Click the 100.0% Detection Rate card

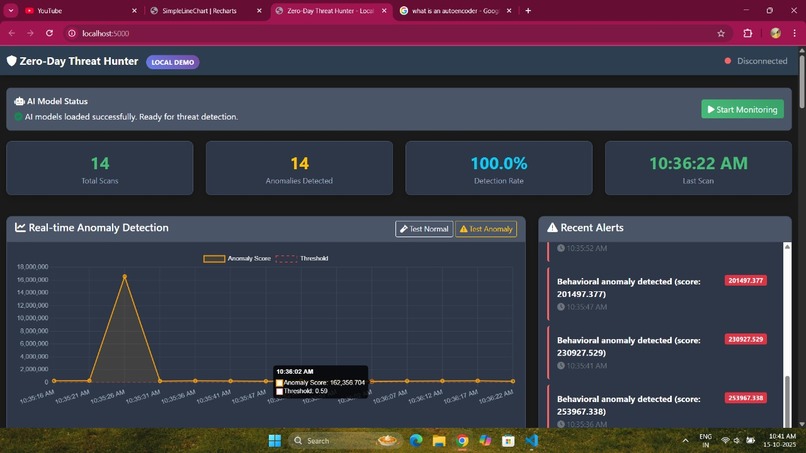pyautogui.click(x=499, y=168)
